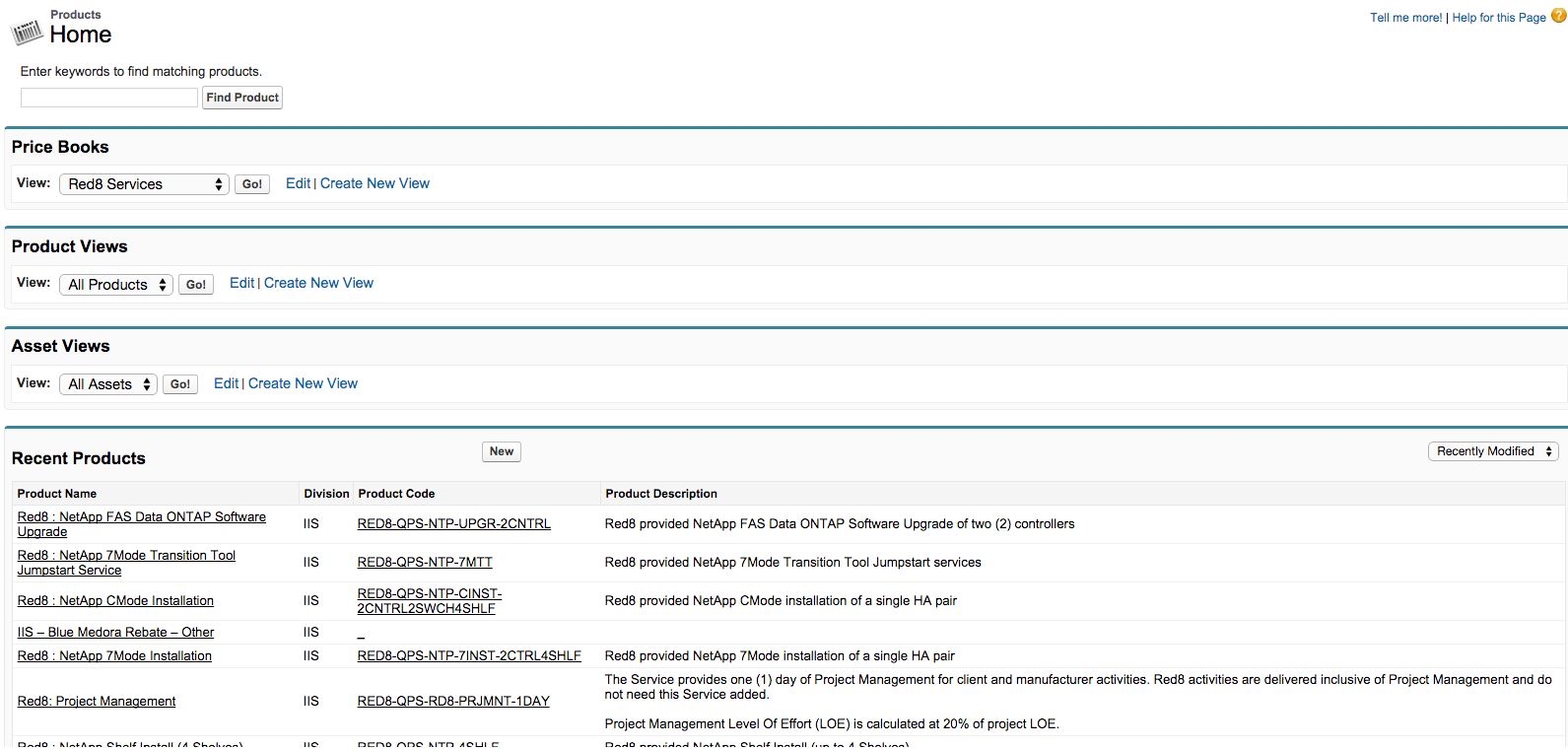Open Red8 : NetApp 7Mode Transition Tool Jumpstart Service

pos(126,563)
